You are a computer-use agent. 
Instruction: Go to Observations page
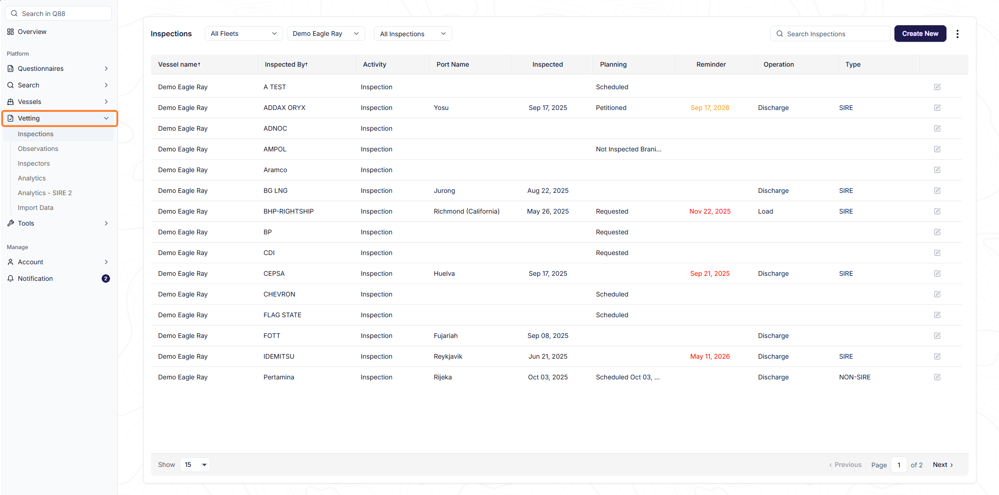(x=38, y=148)
